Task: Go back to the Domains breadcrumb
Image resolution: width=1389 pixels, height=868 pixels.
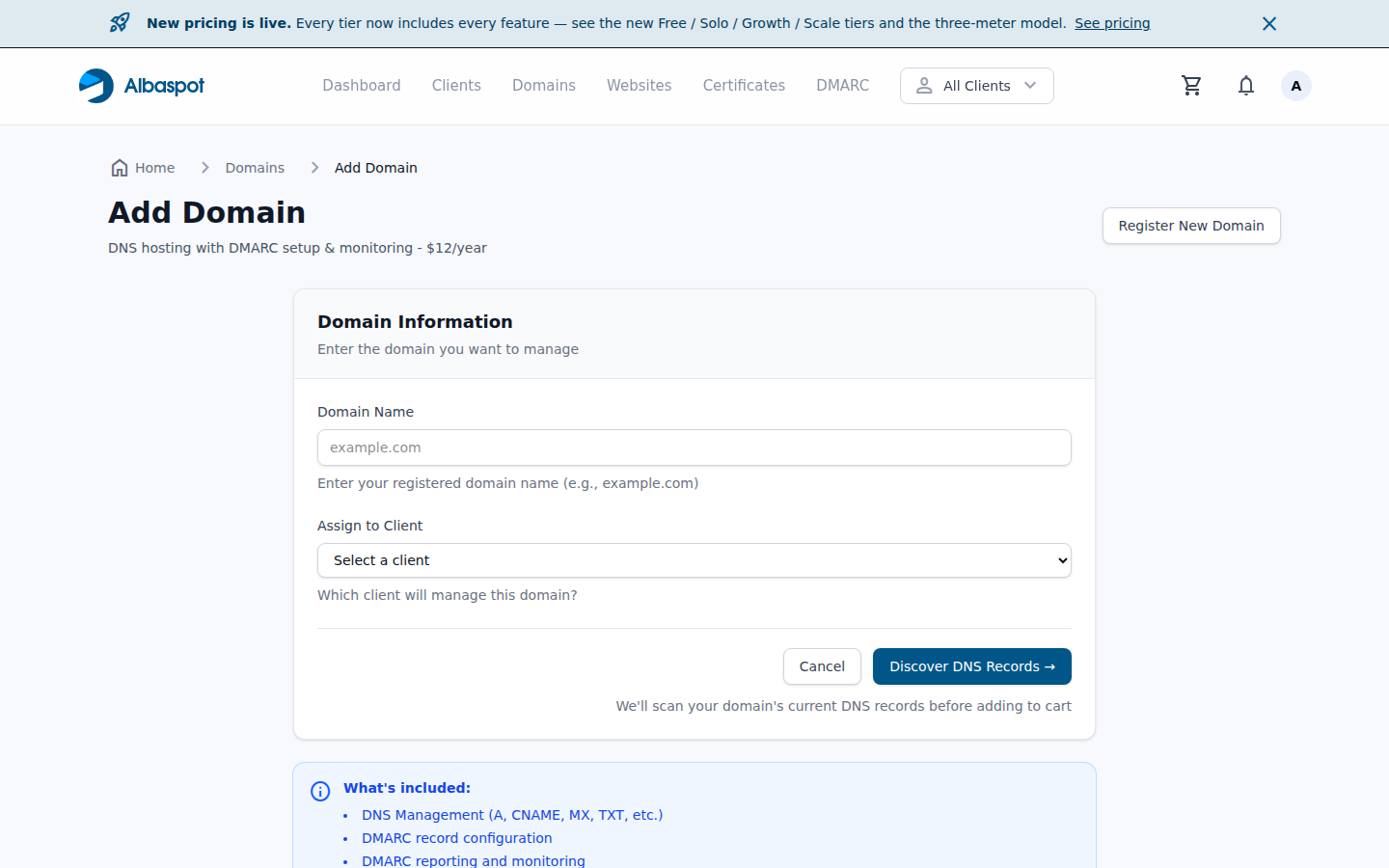Action: pyautogui.click(x=255, y=168)
